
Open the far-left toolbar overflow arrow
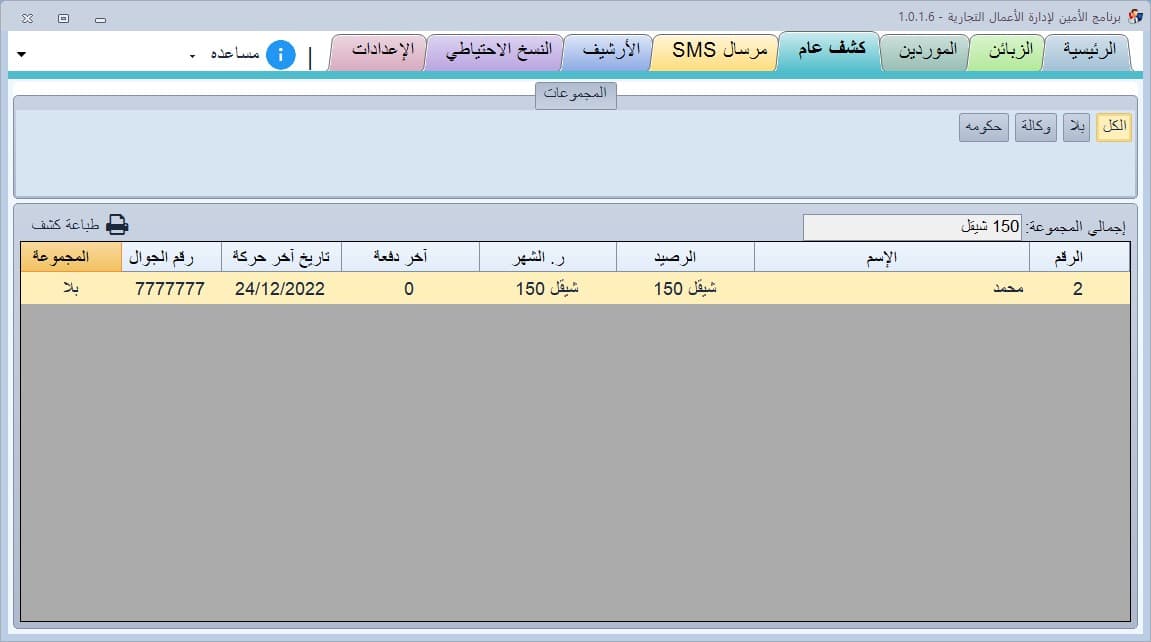pyautogui.click(x=21, y=54)
